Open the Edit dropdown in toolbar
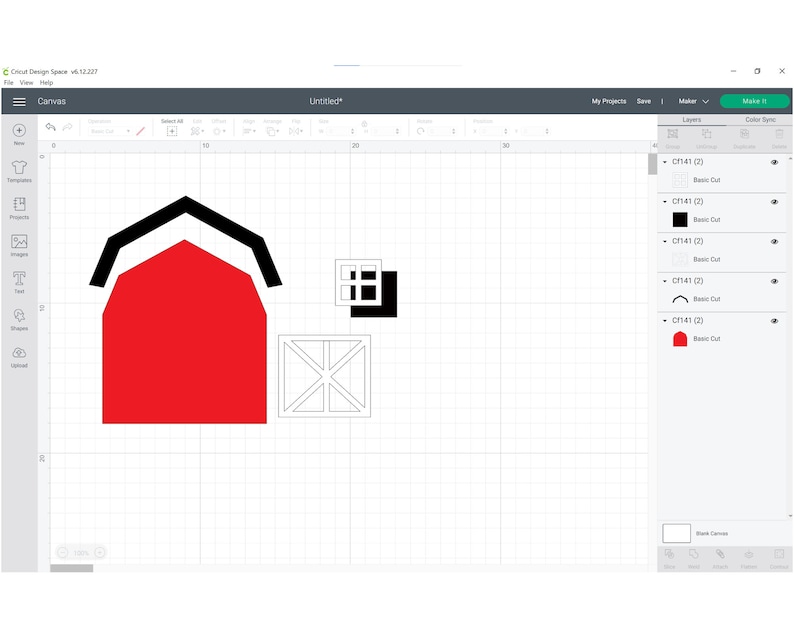794x638 pixels. click(197, 131)
